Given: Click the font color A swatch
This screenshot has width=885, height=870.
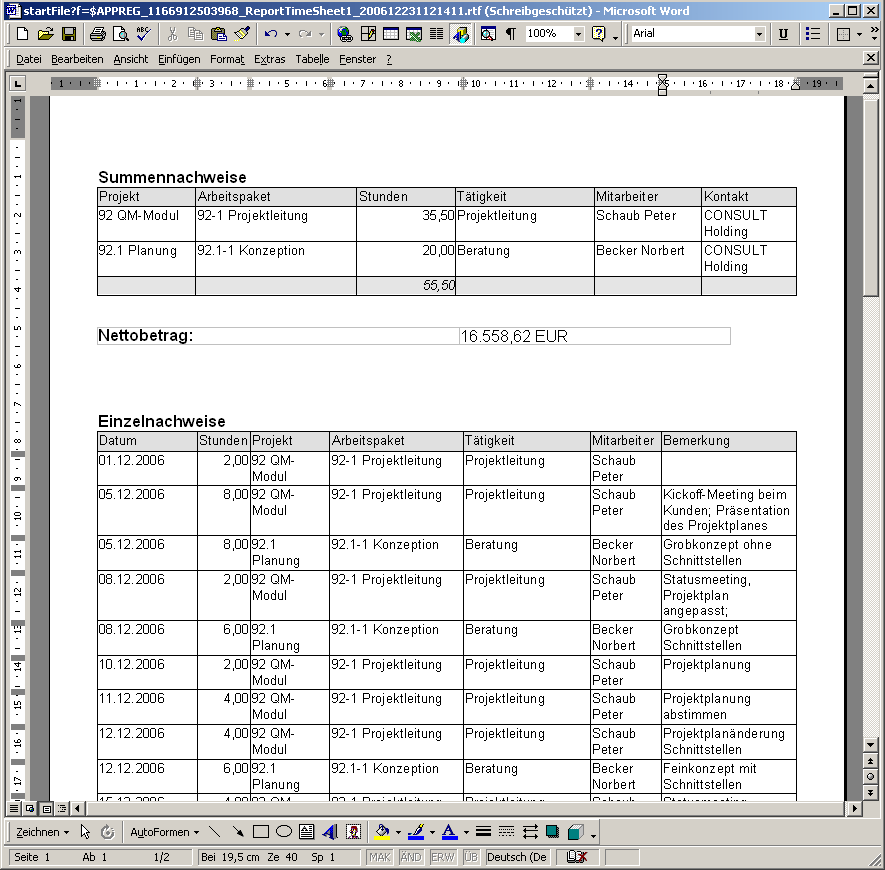Looking at the screenshot, I should [449, 831].
